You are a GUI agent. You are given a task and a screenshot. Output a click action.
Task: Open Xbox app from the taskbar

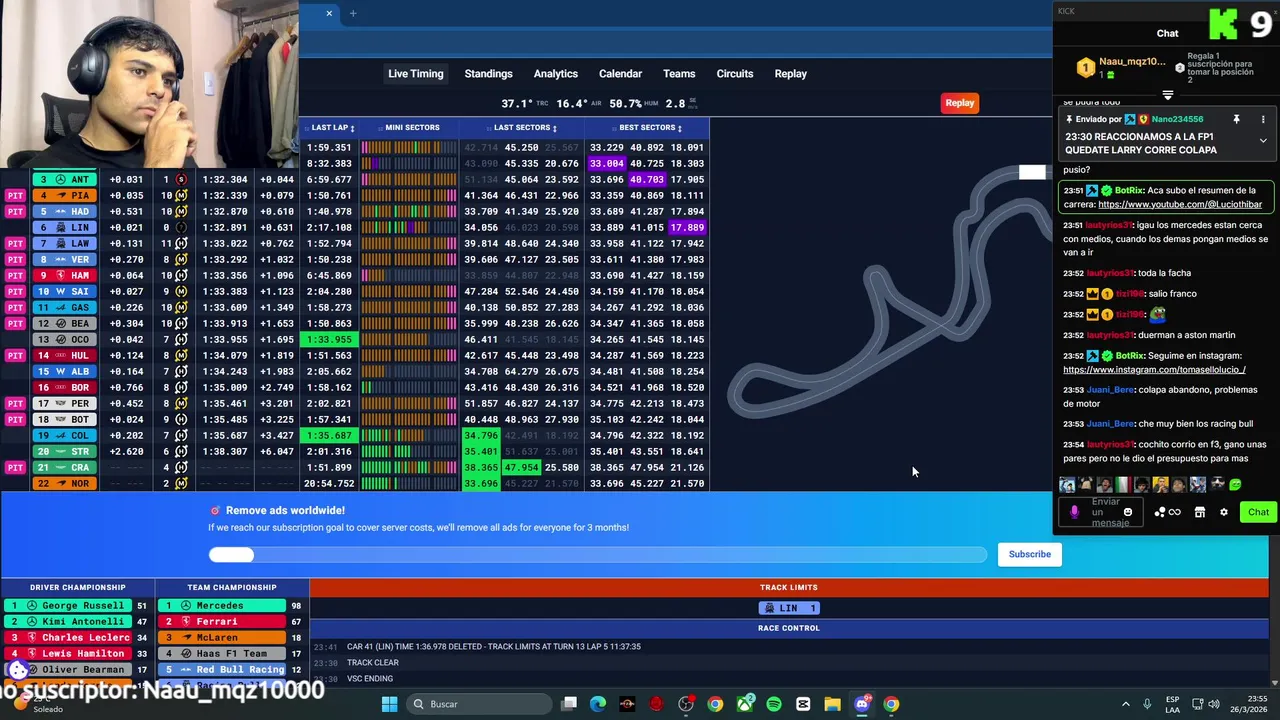pyautogui.click(x=745, y=704)
